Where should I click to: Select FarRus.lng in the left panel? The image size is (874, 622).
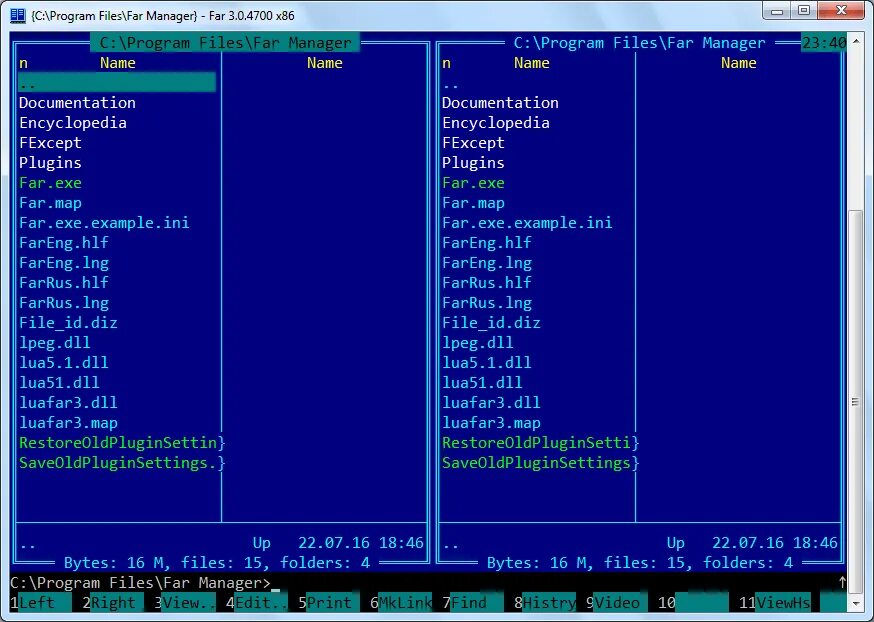[64, 303]
